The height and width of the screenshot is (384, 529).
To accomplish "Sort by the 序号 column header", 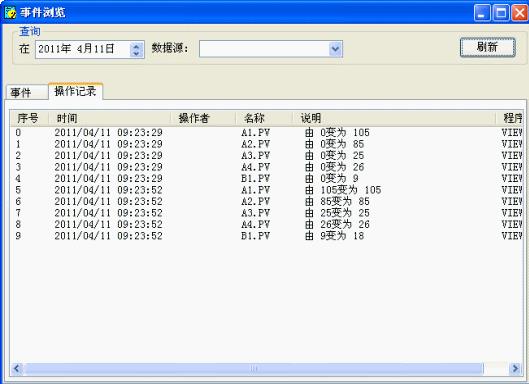I will [x=29, y=118].
